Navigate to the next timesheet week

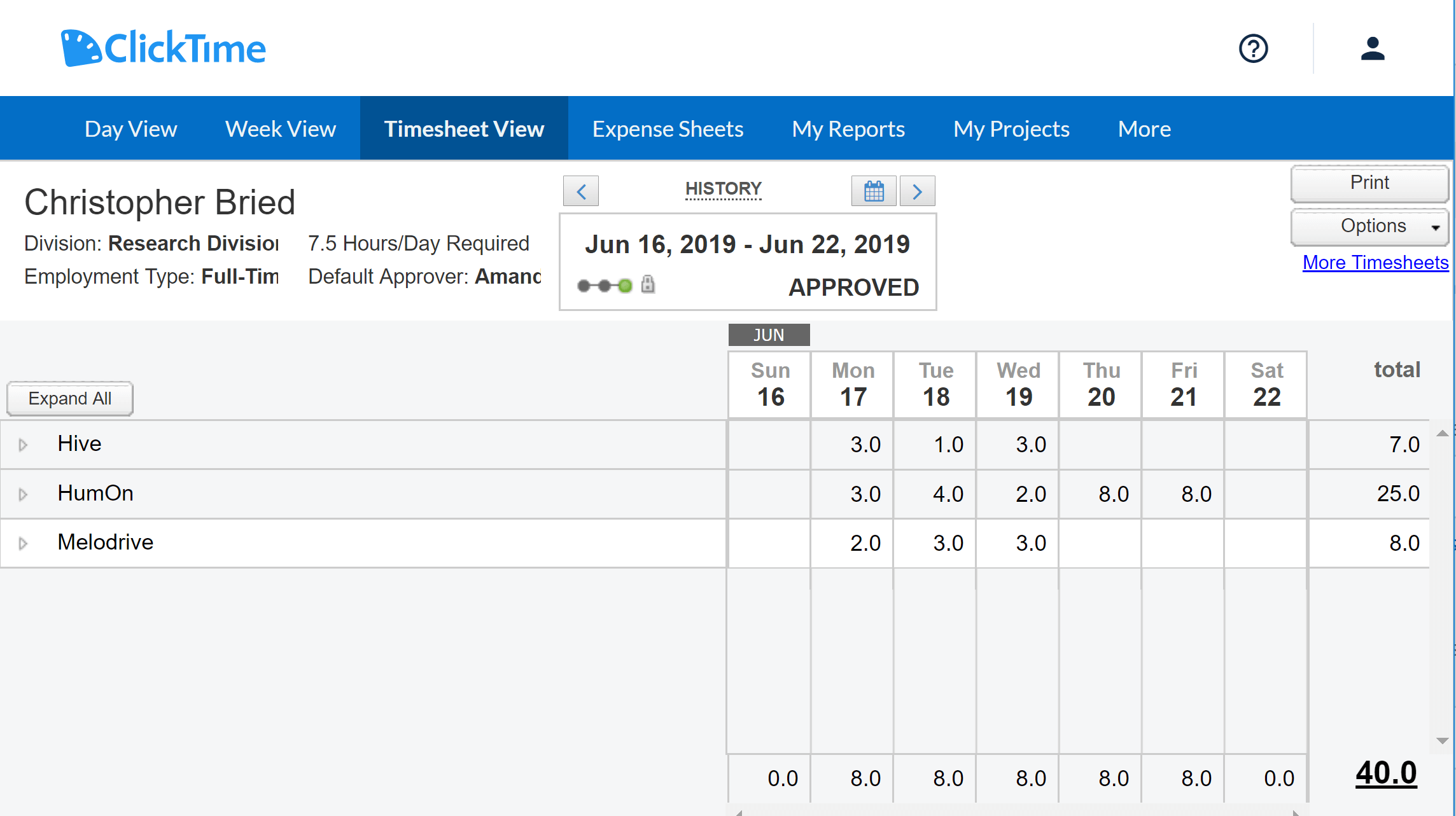(x=917, y=191)
